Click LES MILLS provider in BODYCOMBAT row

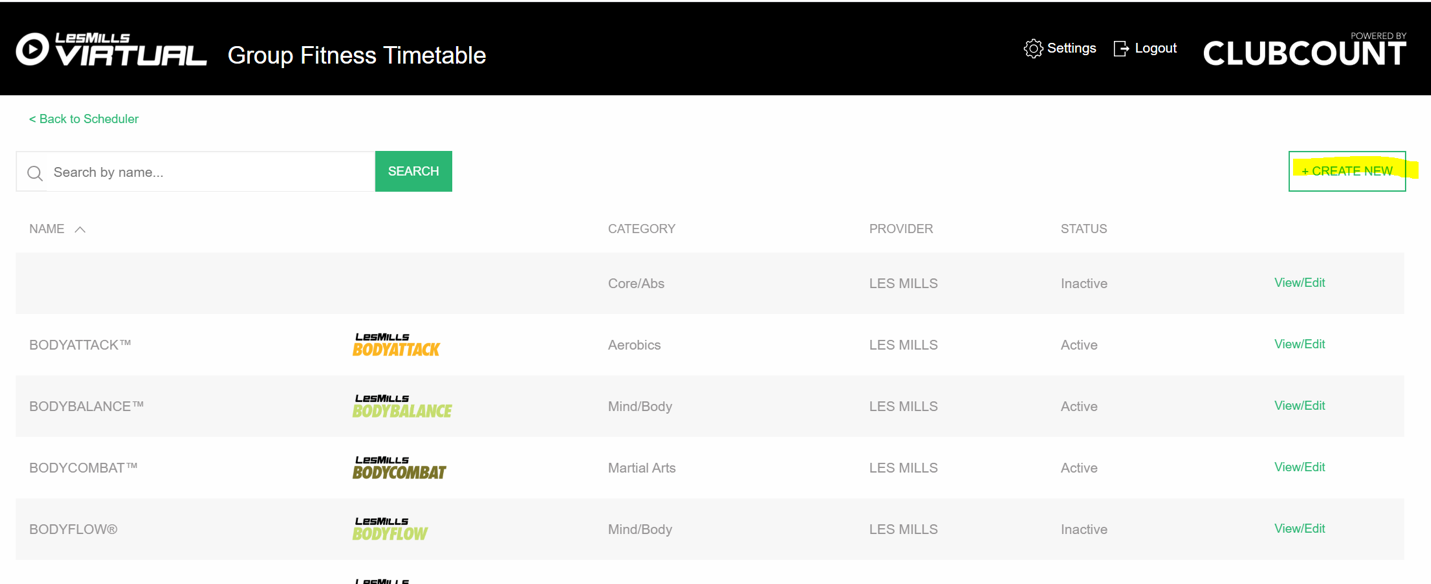coord(903,468)
